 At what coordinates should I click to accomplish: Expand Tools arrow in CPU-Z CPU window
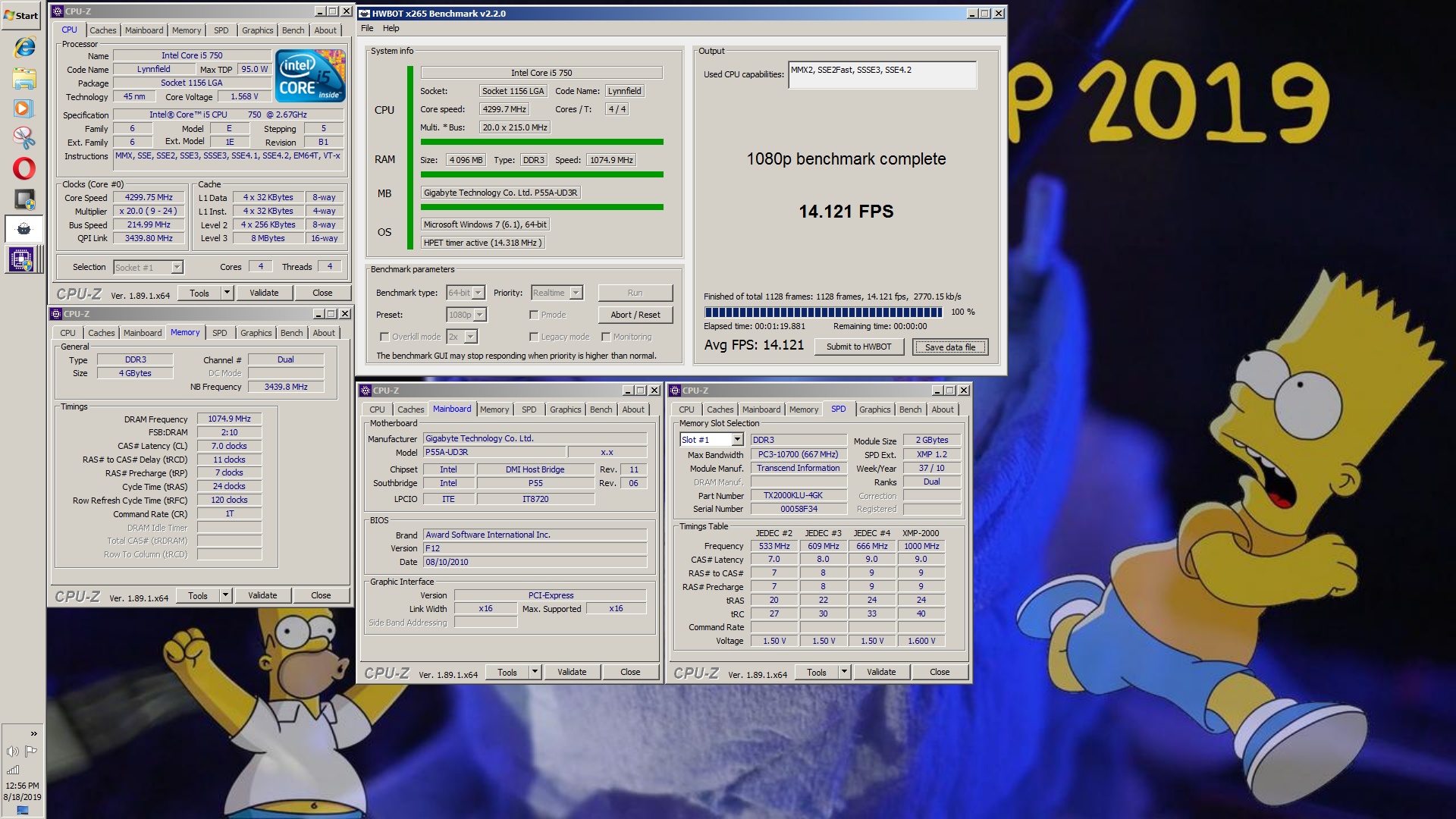226,293
